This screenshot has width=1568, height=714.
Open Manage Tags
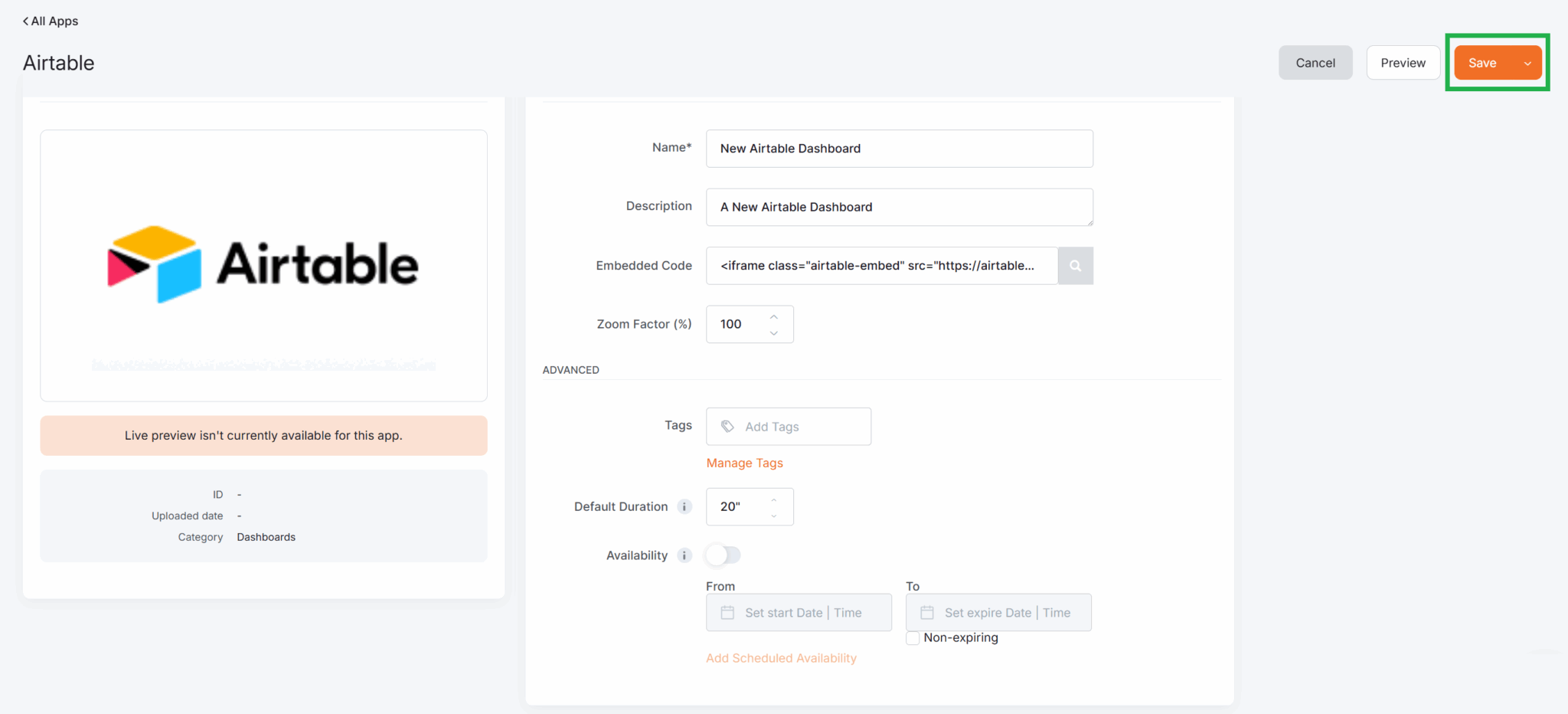click(x=744, y=463)
